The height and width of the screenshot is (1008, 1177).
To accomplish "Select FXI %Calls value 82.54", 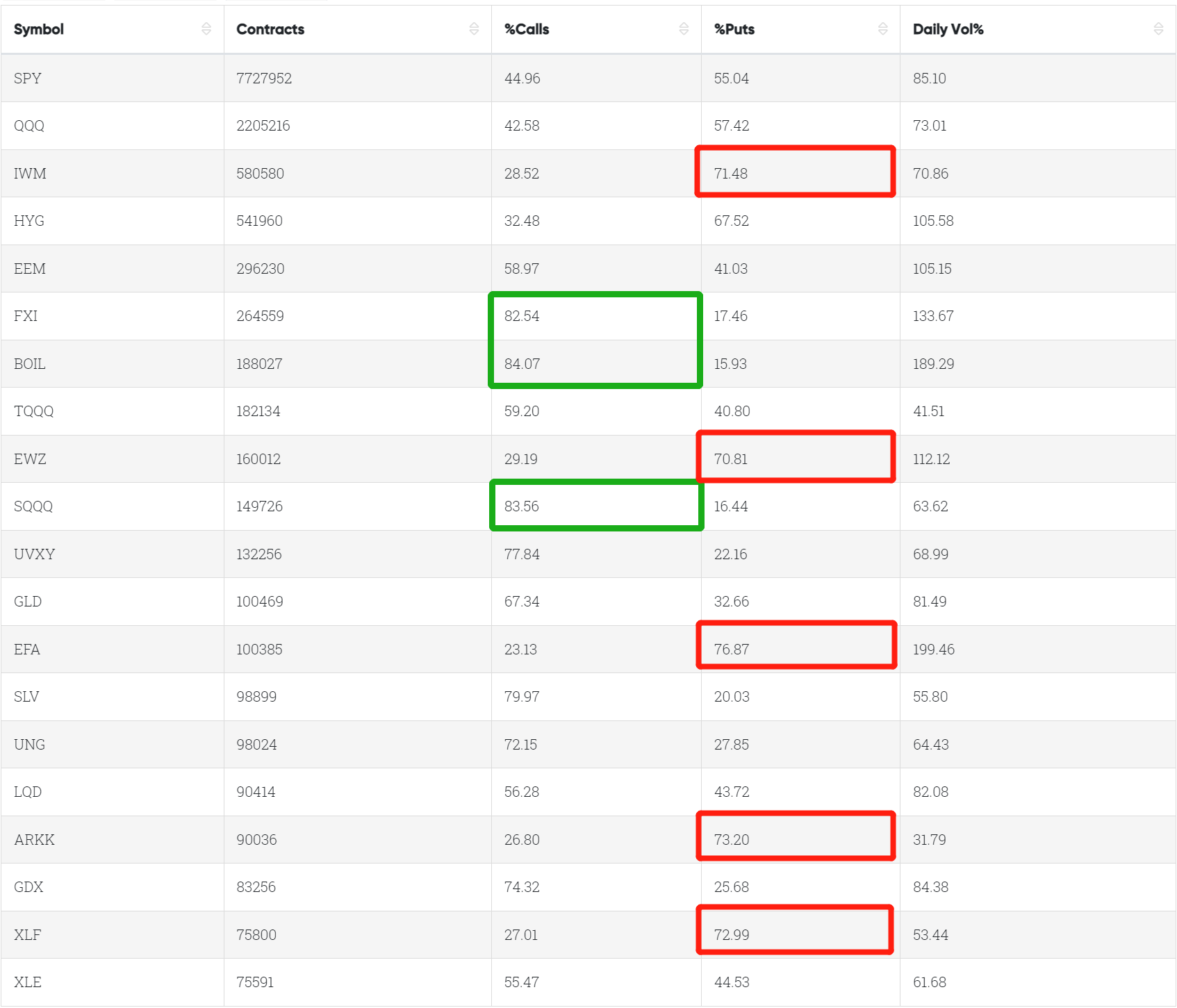I will [522, 316].
